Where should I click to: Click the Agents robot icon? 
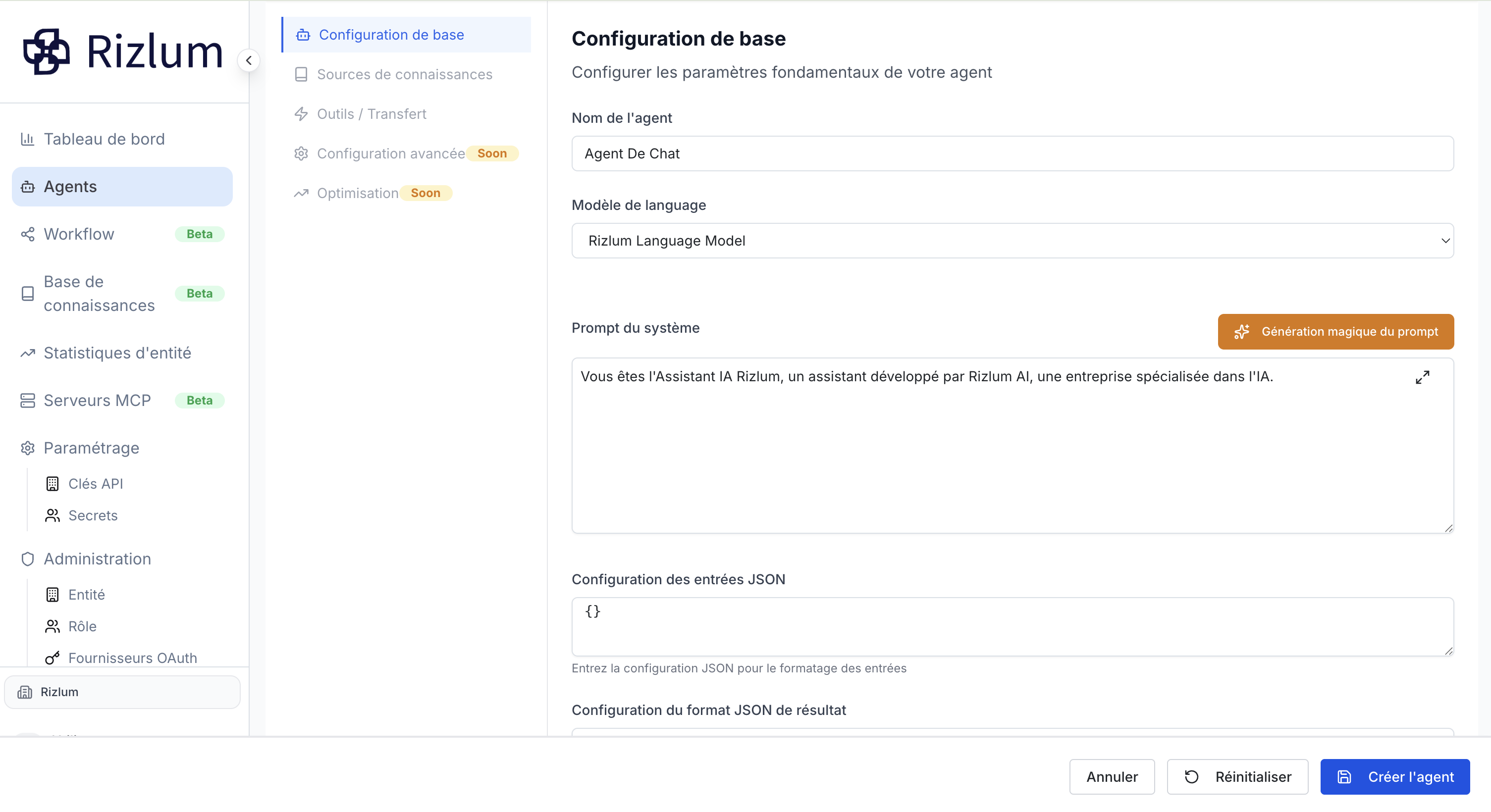[27, 187]
